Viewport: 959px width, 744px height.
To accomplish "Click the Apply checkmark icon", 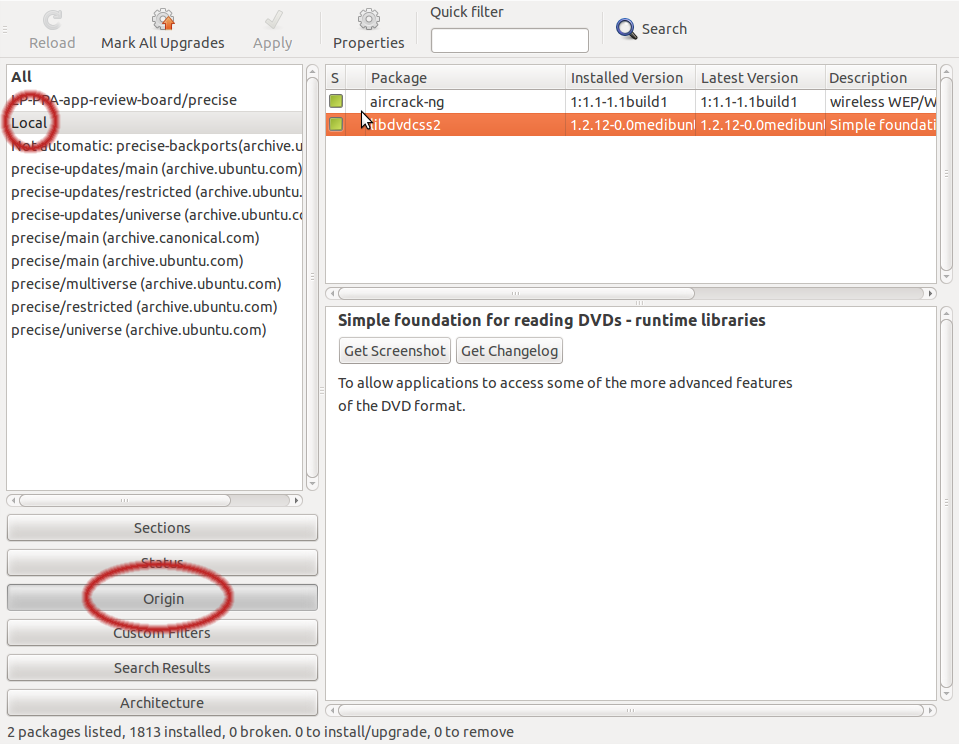I will pos(272,20).
